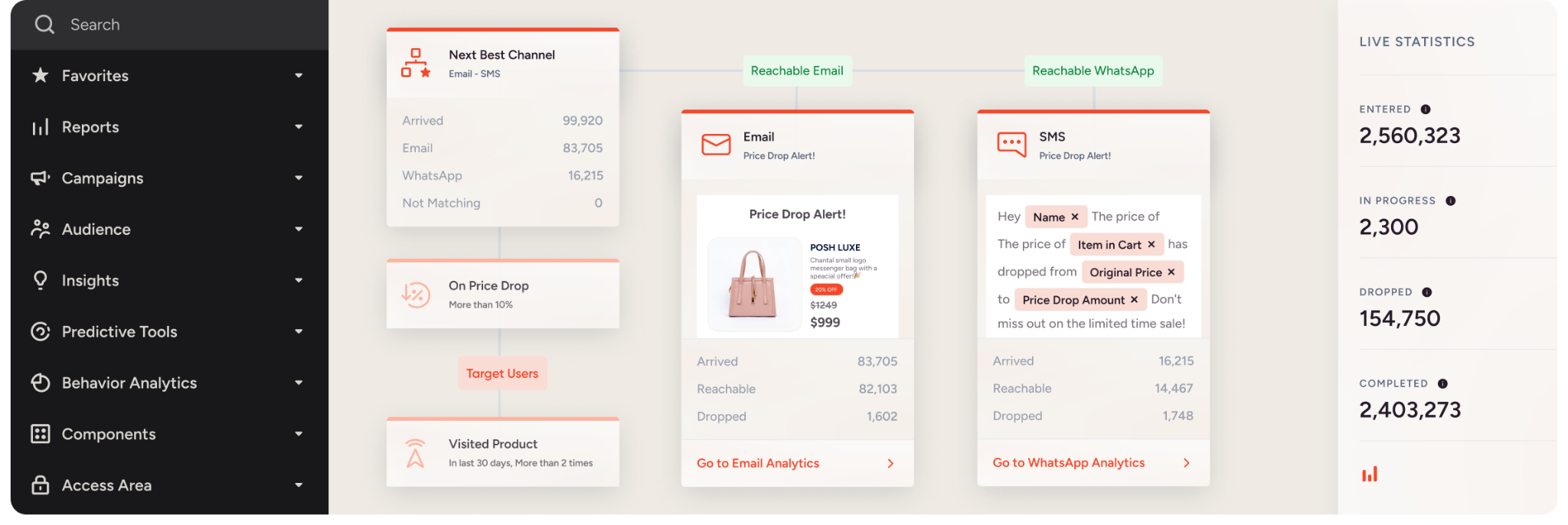Click the pink handbag product thumbnail
The image size is (1568, 525).
coord(754,284)
